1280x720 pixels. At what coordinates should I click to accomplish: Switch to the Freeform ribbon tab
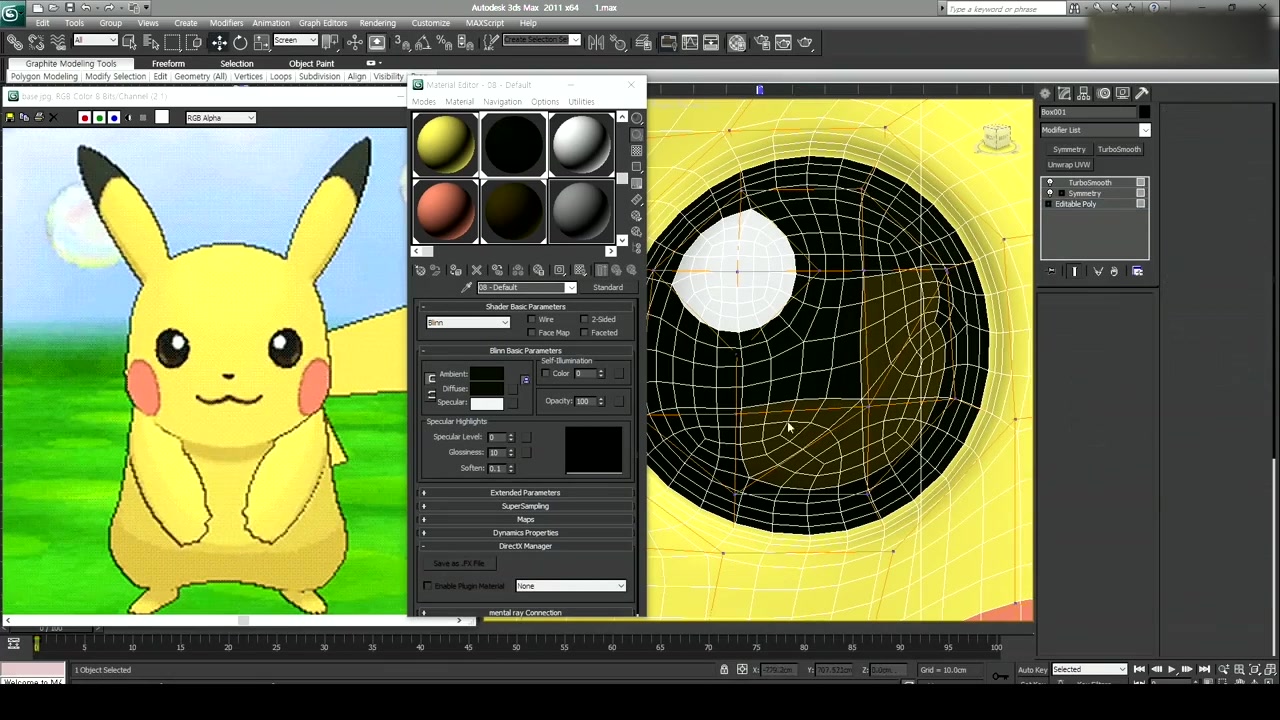click(168, 63)
